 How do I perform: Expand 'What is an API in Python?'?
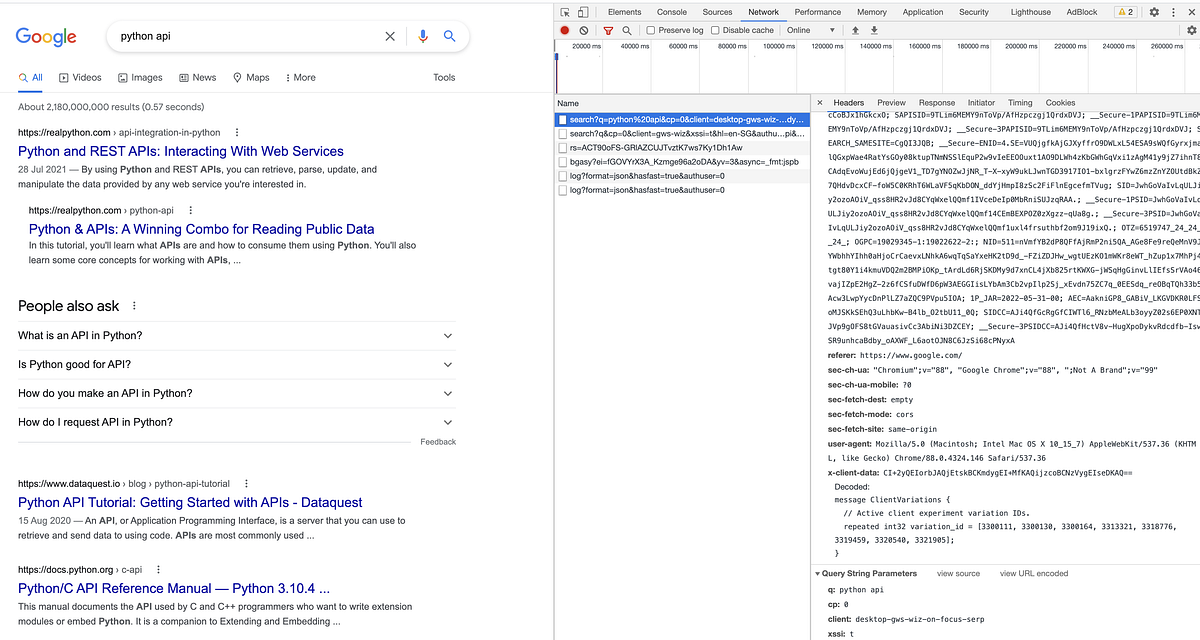(x=236, y=336)
